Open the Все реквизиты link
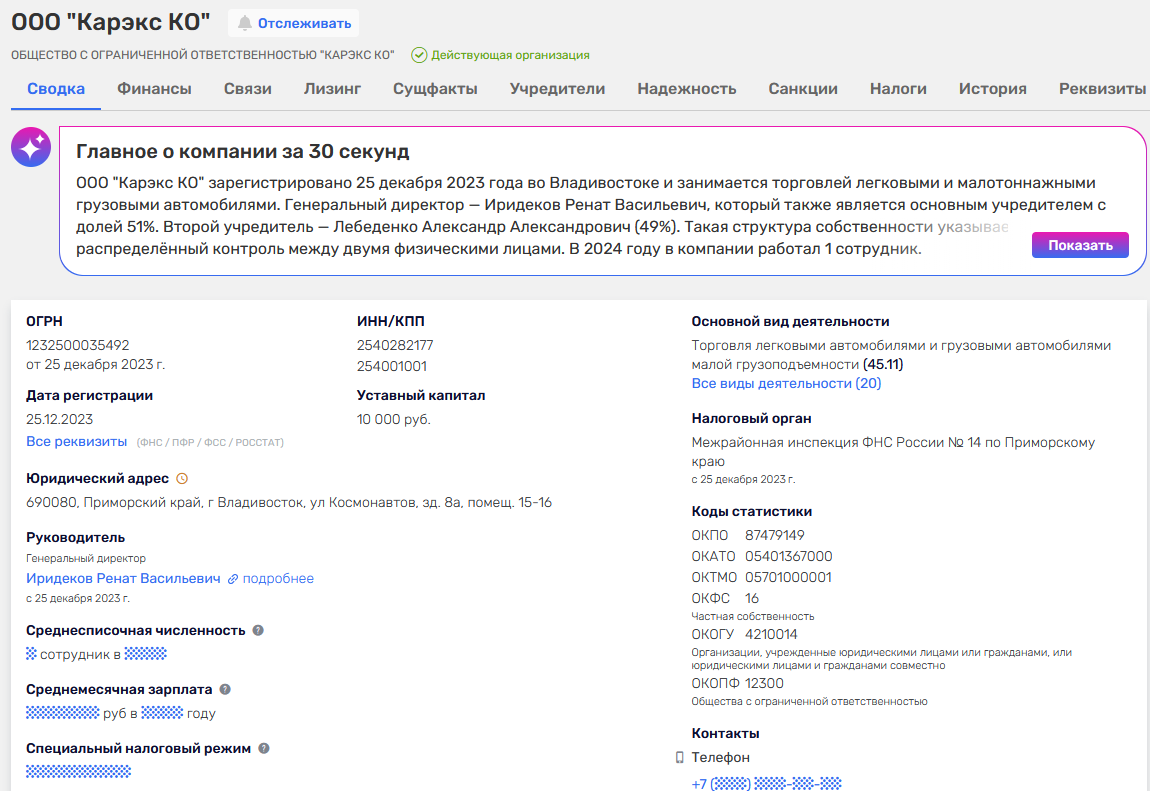Image resolution: width=1150 pixels, height=791 pixels. click(x=77, y=441)
